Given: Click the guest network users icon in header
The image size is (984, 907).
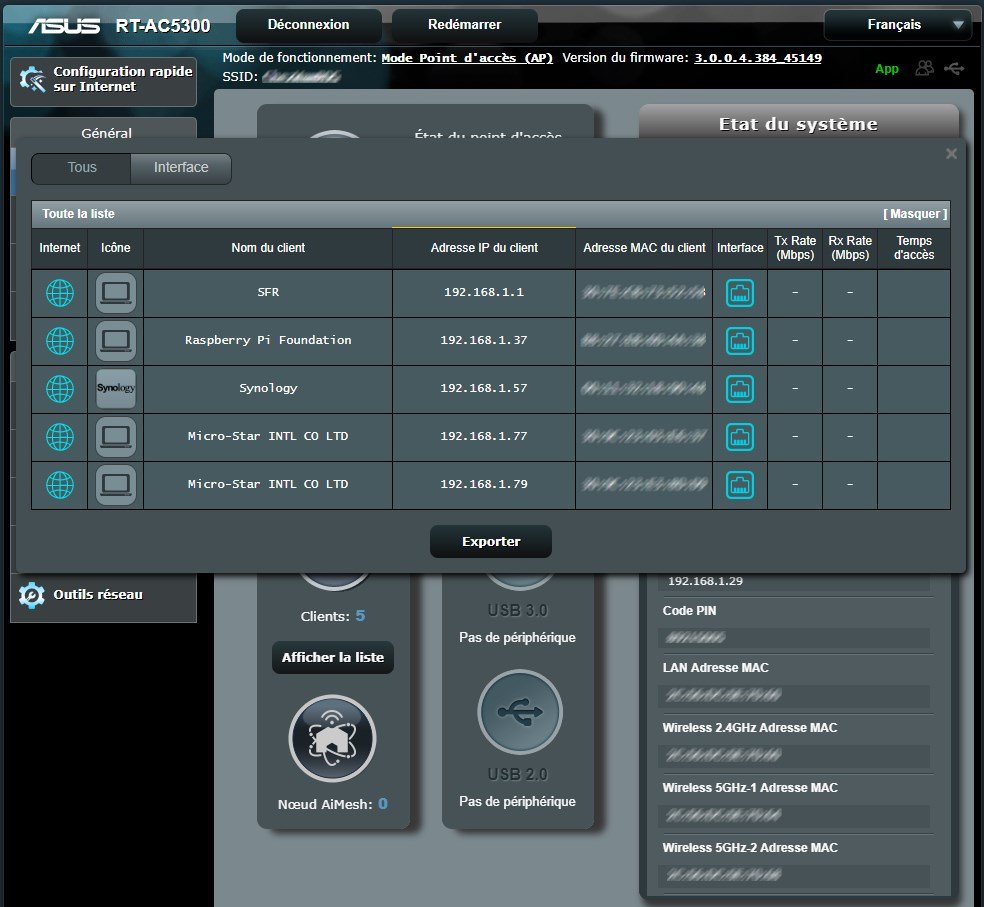Looking at the screenshot, I should (x=924, y=68).
